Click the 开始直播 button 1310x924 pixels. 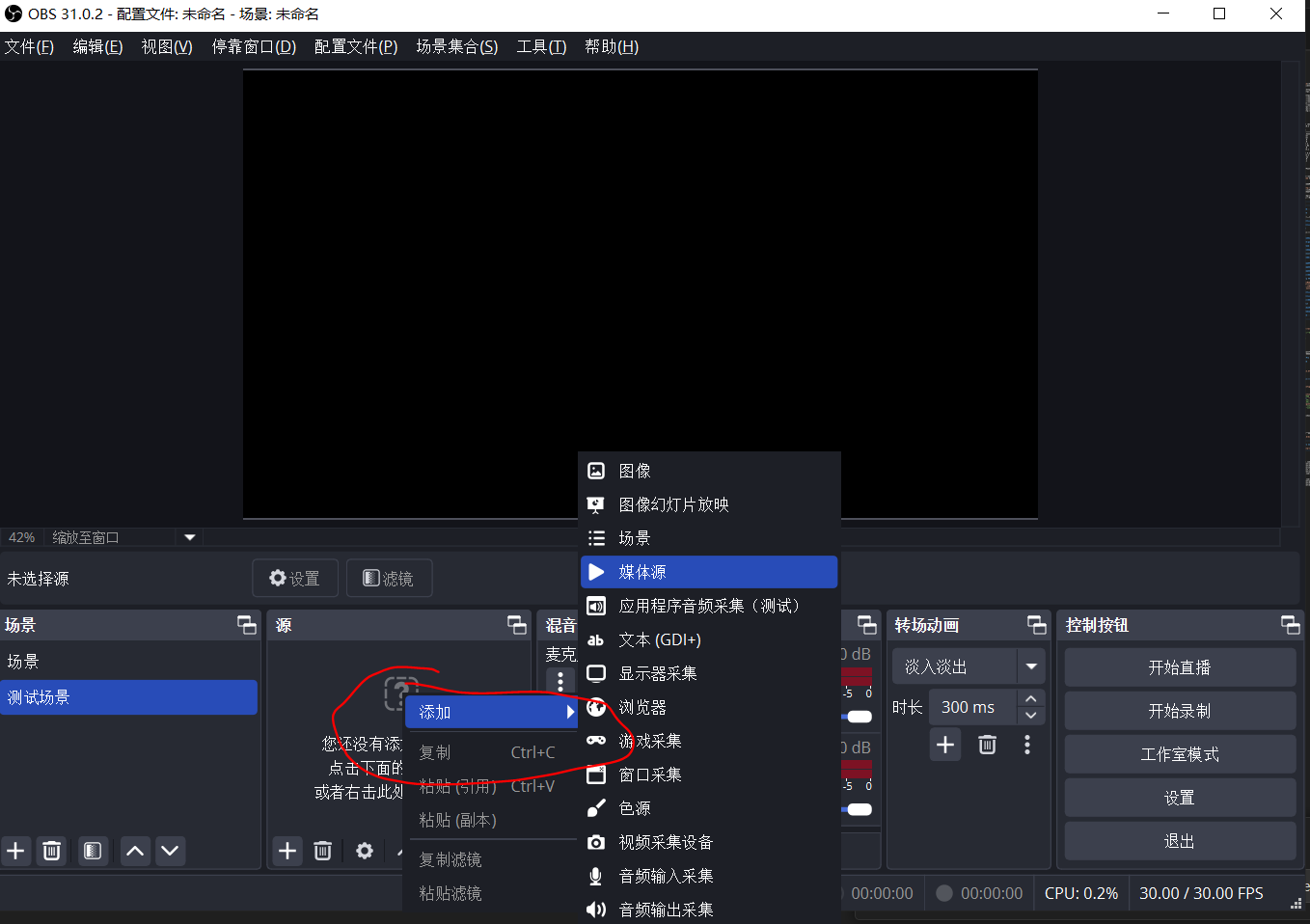click(x=1179, y=667)
